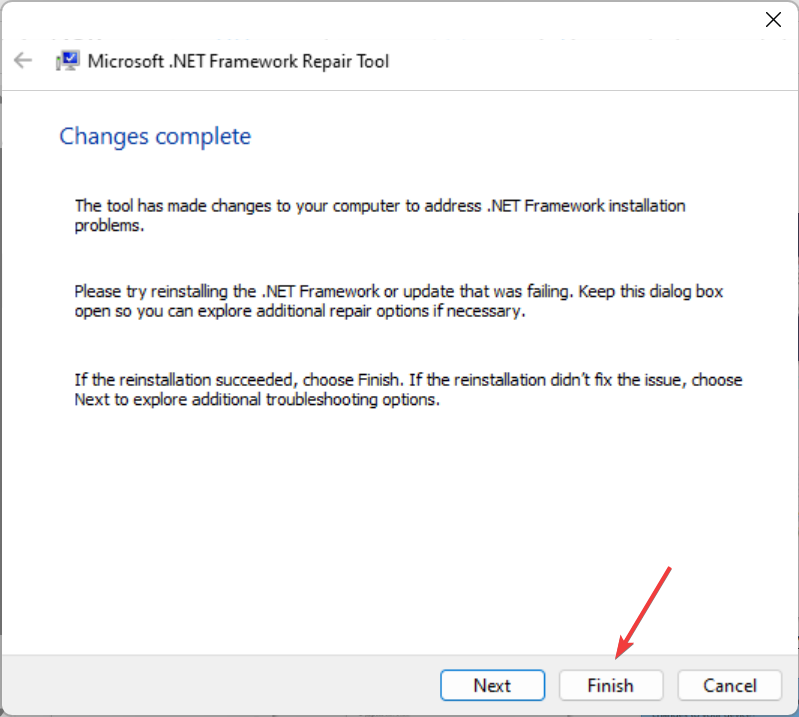The image size is (799, 717).
Task: Click the gray footer bar left of Next
Action: (x=219, y=685)
